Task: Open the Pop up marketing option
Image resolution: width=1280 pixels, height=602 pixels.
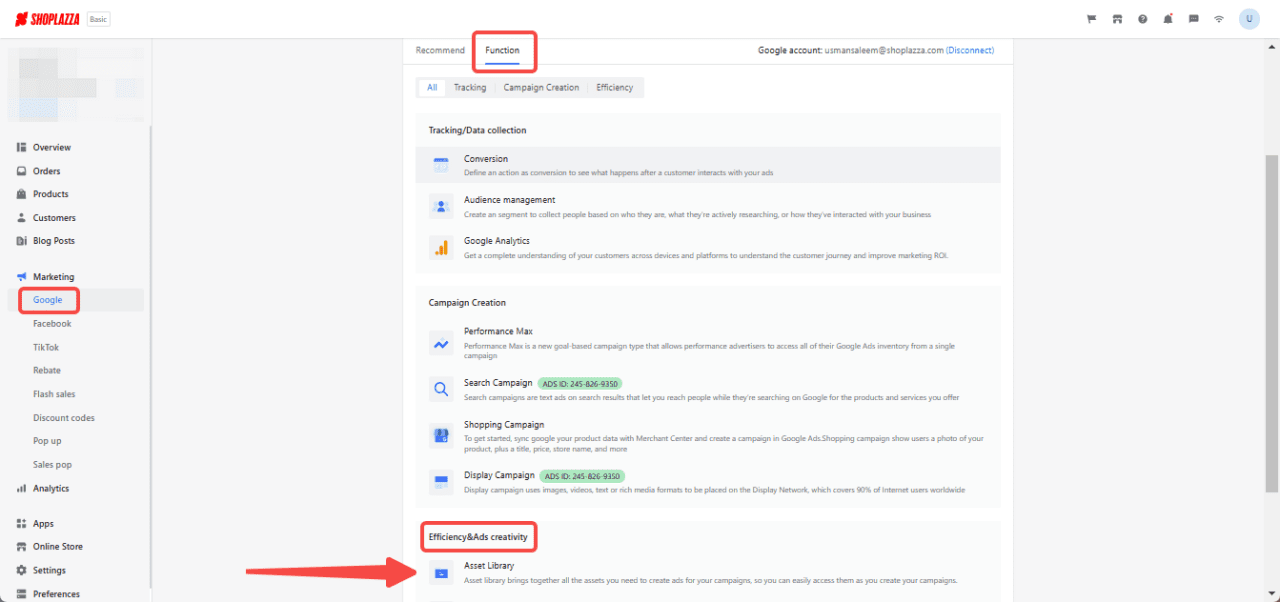Action: coord(47,441)
